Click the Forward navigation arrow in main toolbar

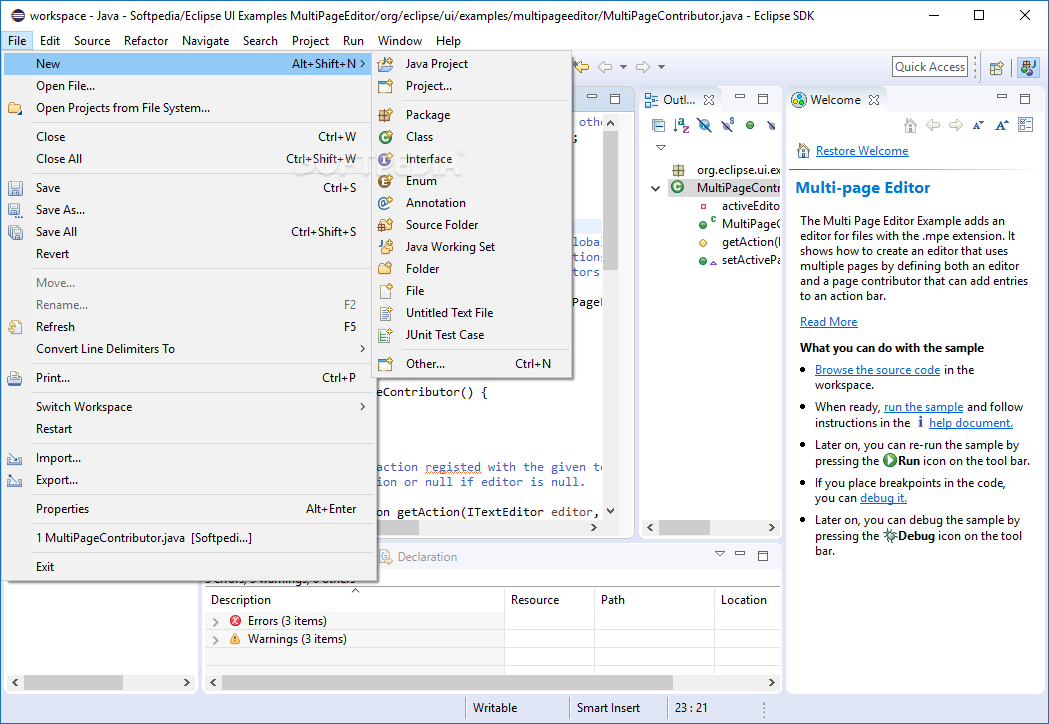(x=643, y=67)
